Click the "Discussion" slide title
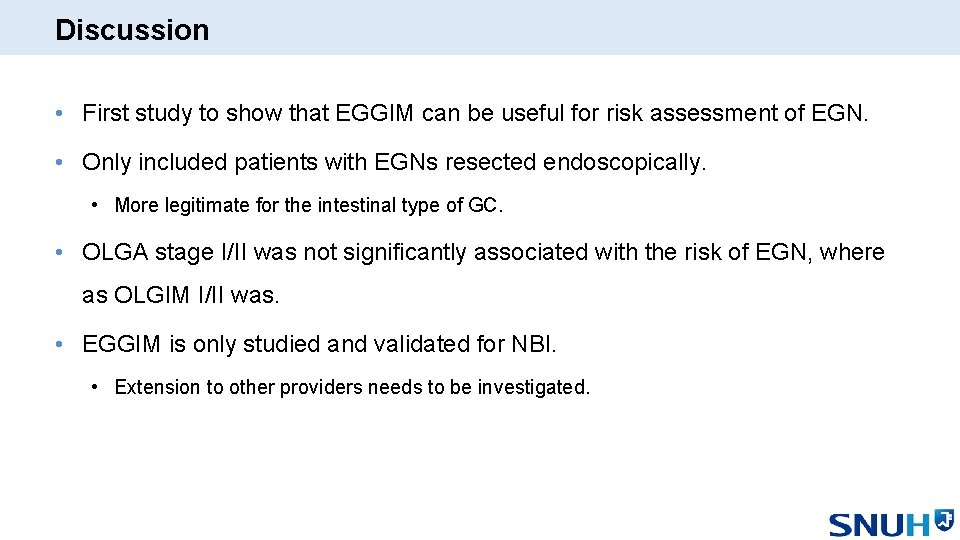The height and width of the screenshot is (540, 960). (132, 30)
